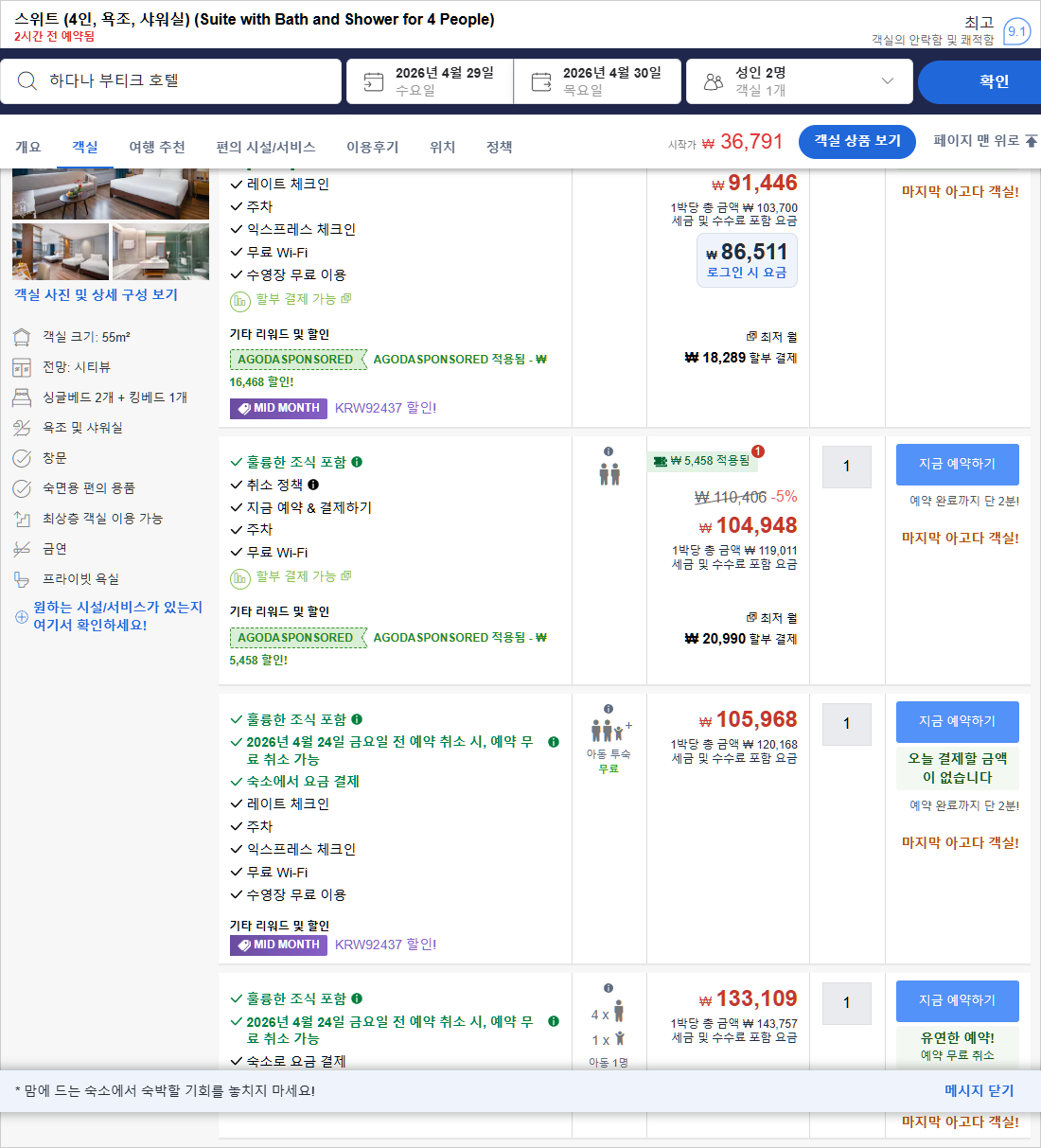Open room quantity selector for 104,948 offer
This screenshot has height=1148, width=1041.
click(847, 467)
